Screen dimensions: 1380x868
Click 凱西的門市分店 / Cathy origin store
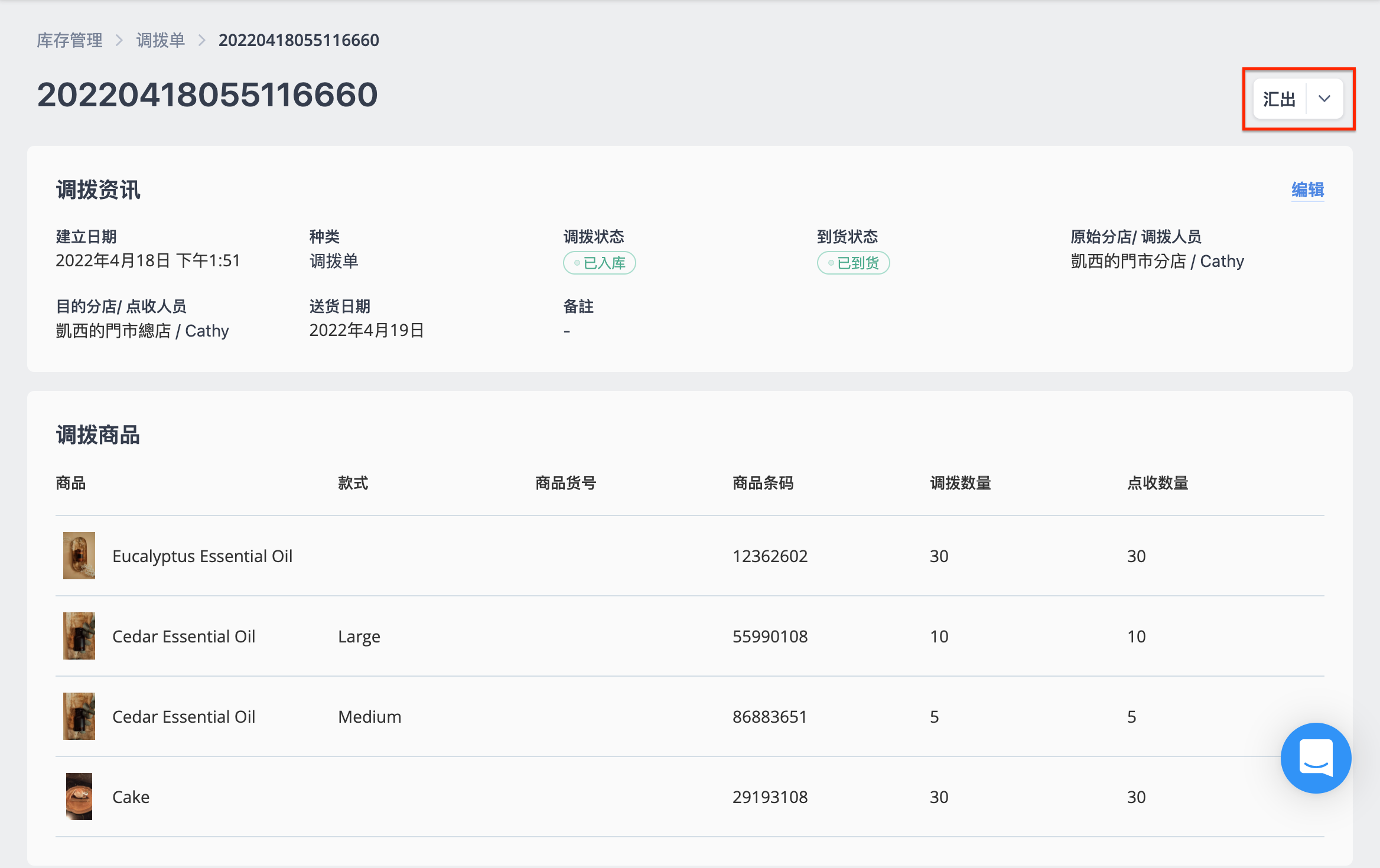pos(1157,261)
